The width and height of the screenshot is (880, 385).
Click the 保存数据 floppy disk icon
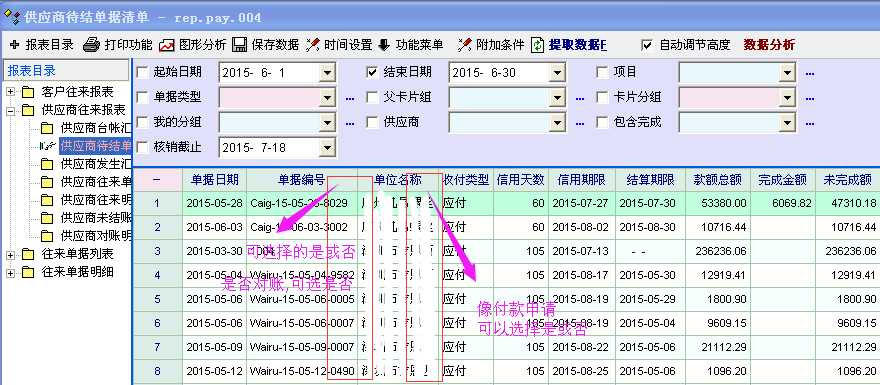240,45
